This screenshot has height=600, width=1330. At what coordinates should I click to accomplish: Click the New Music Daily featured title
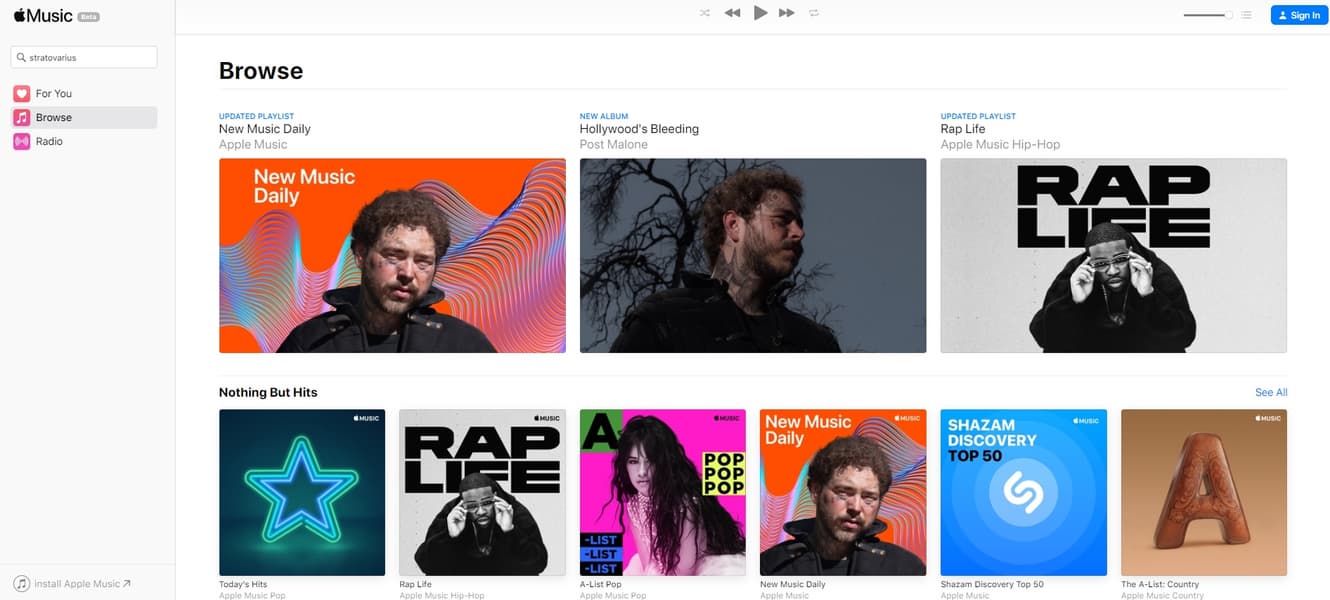point(265,129)
